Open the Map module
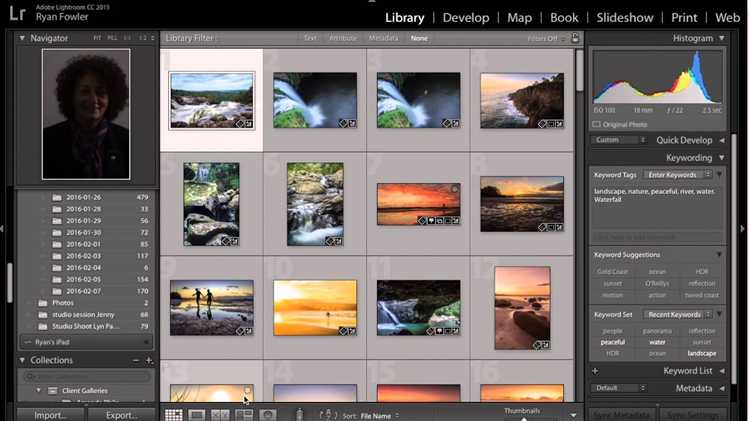Viewport: 750px width, 421px height. 519,18
